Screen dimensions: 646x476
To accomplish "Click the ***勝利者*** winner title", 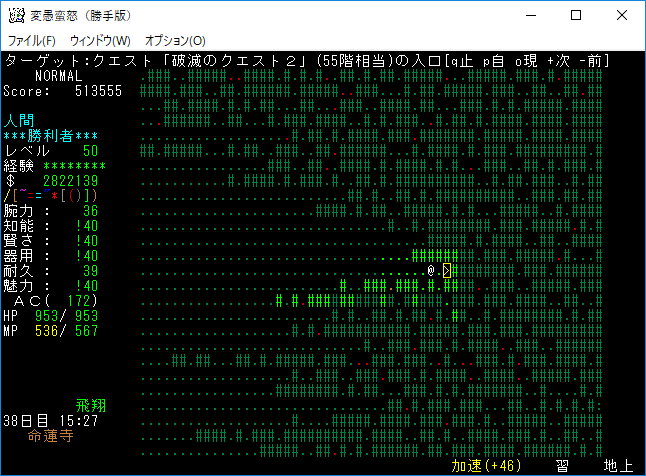I will coord(51,136).
